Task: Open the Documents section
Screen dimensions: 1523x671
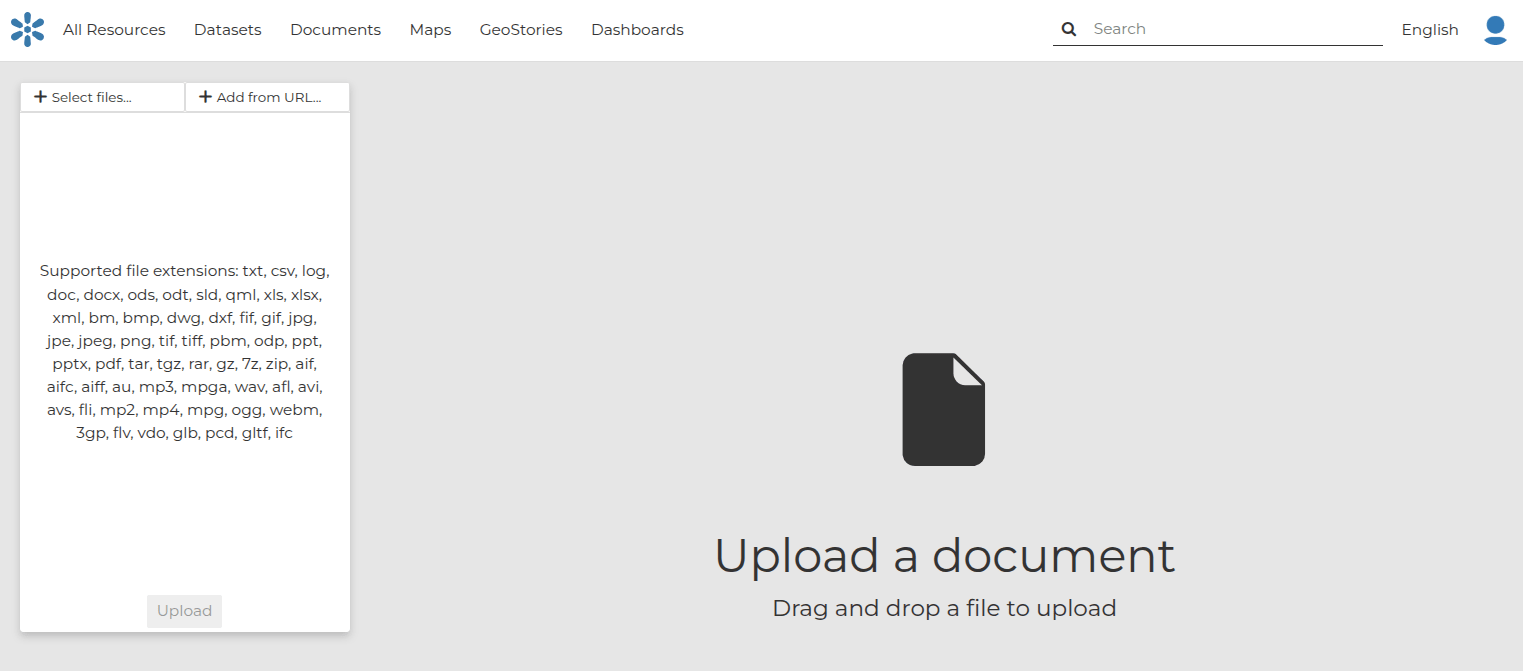Action: tap(335, 30)
